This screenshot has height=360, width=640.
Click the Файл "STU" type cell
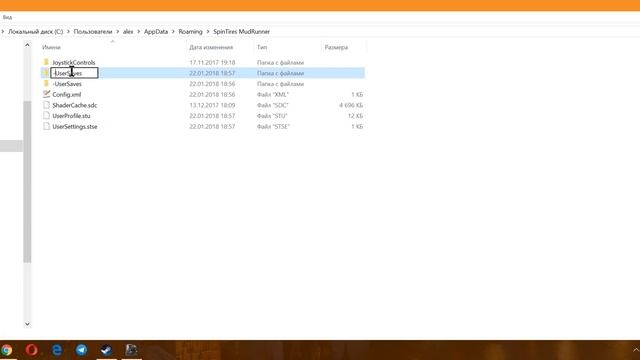pyautogui.click(x=272, y=116)
